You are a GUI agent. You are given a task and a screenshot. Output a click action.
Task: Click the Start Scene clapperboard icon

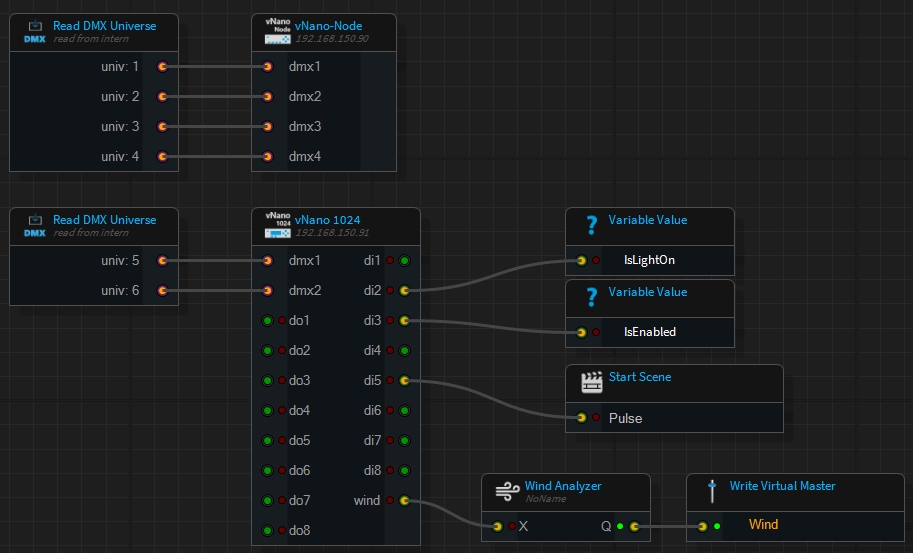point(591,382)
